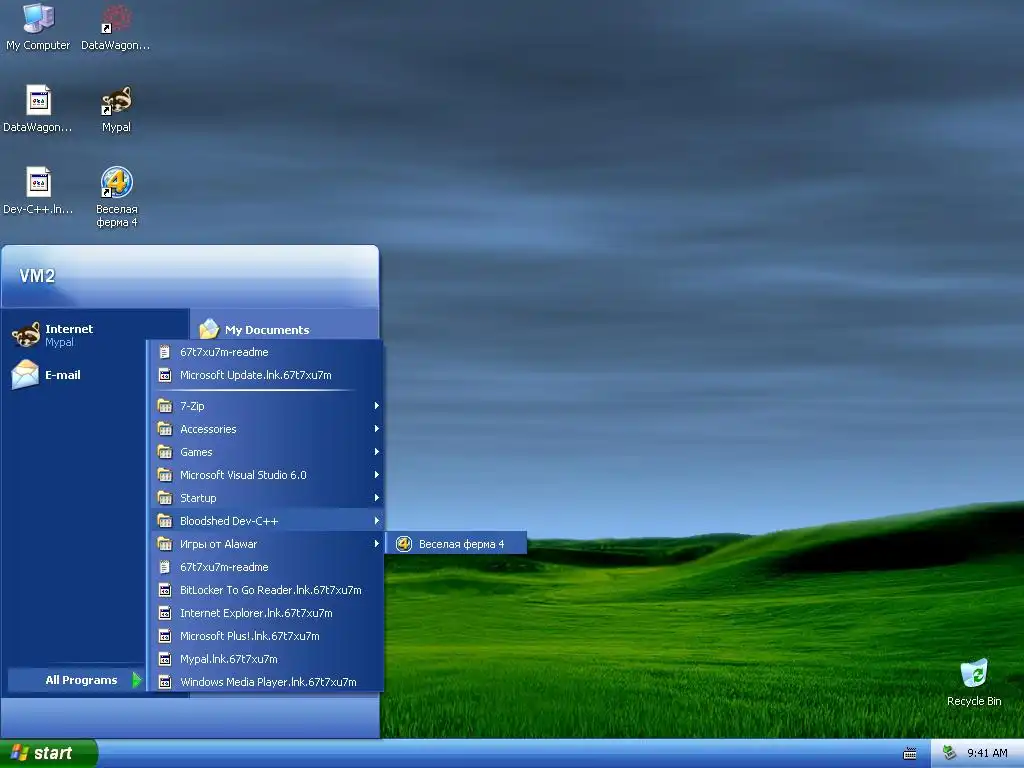
Task: Click the E-mail envelope icon
Action: coord(25,375)
